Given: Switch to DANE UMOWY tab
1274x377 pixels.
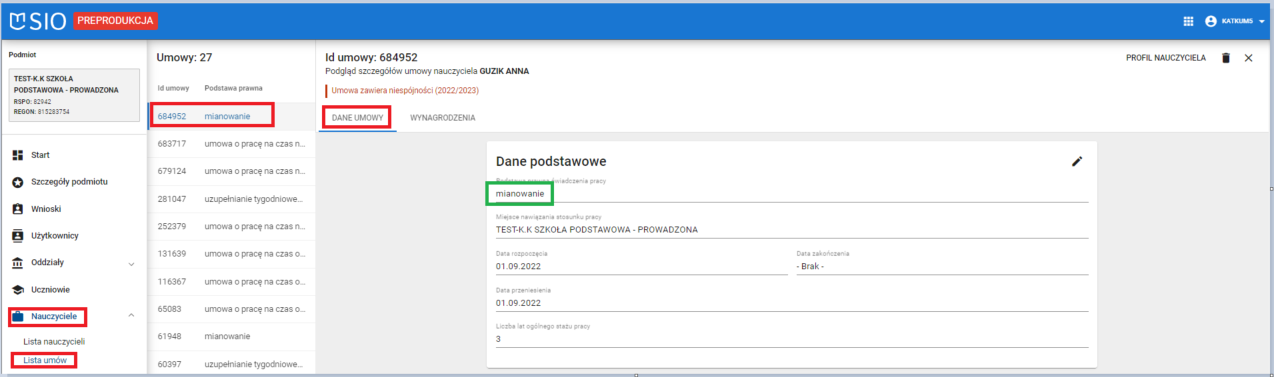Looking at the screenshot, I should pyautogui.click(x=357, y=118).
